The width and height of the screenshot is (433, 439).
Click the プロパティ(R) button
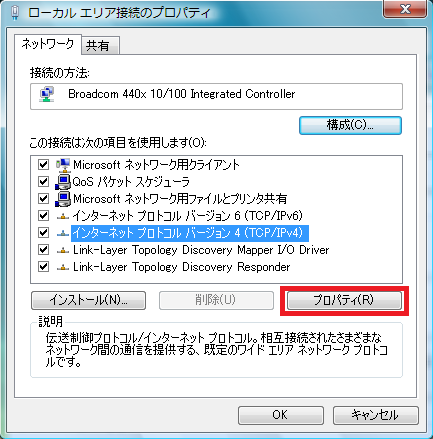pyautogui.click(x=344, y=300)
